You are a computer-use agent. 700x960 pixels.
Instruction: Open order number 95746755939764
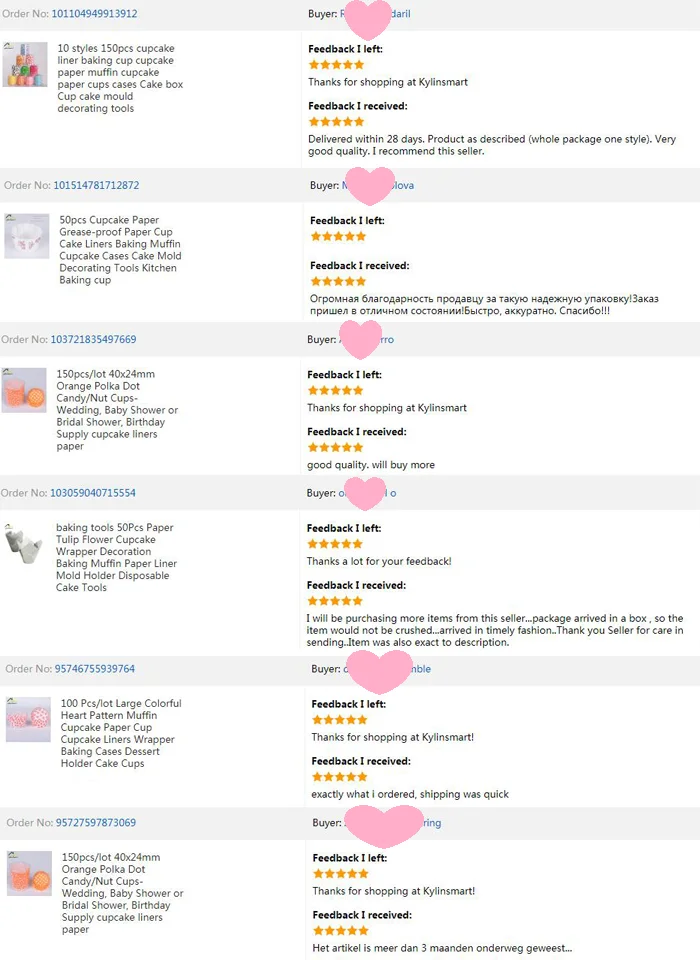95,669
